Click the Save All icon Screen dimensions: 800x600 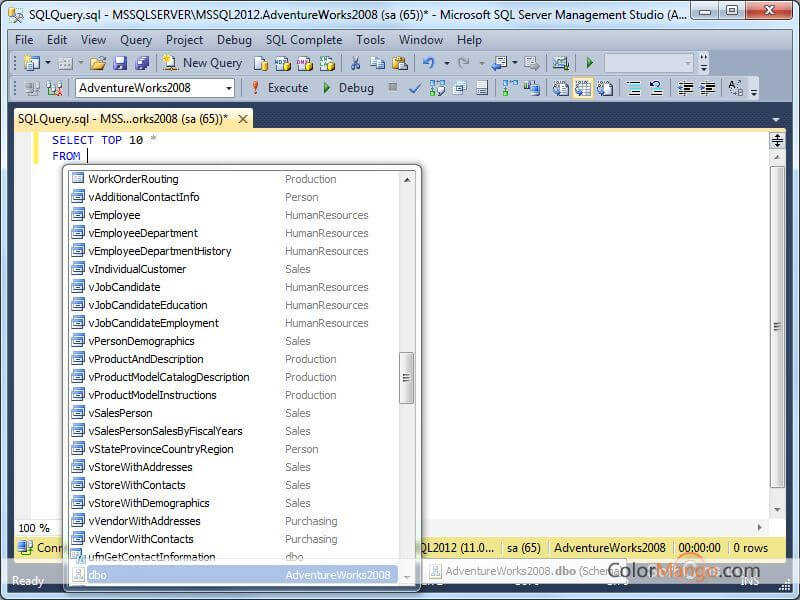click(x=142, y=63)
